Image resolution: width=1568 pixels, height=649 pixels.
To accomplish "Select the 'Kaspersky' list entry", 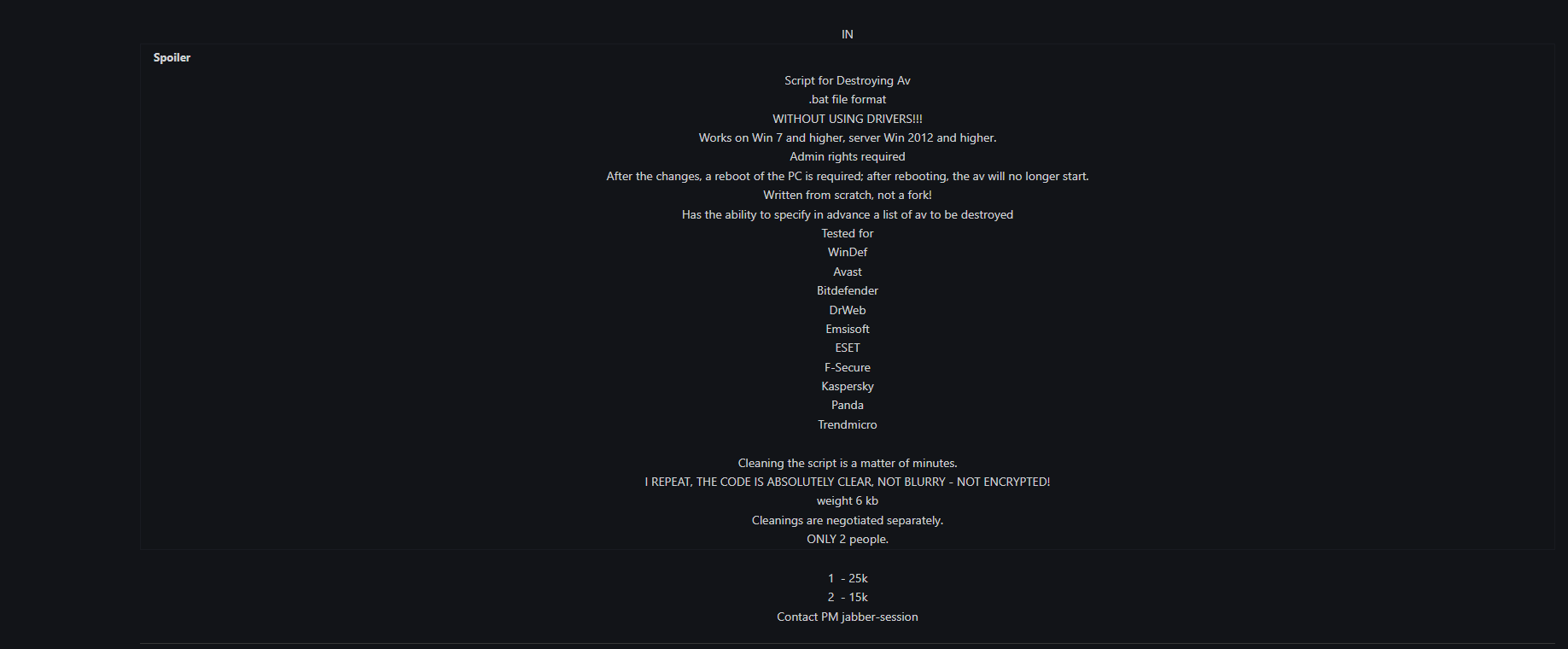I will tap(848, 386).
